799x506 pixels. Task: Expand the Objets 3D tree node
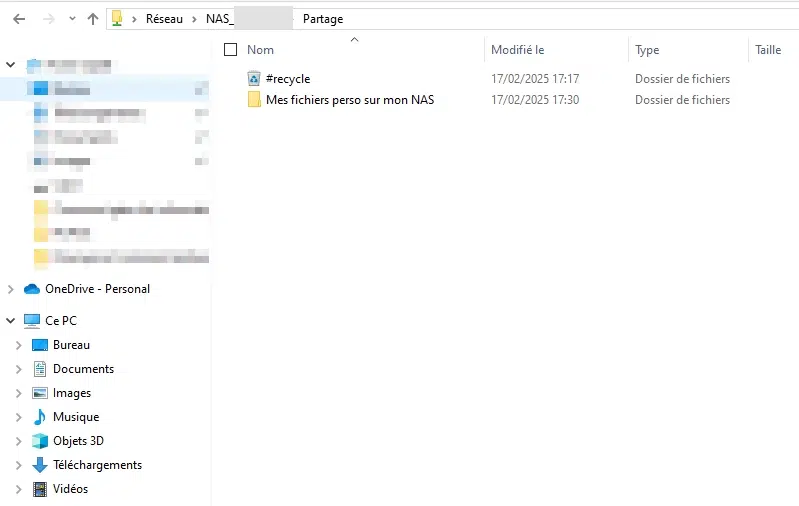(19, 441)
